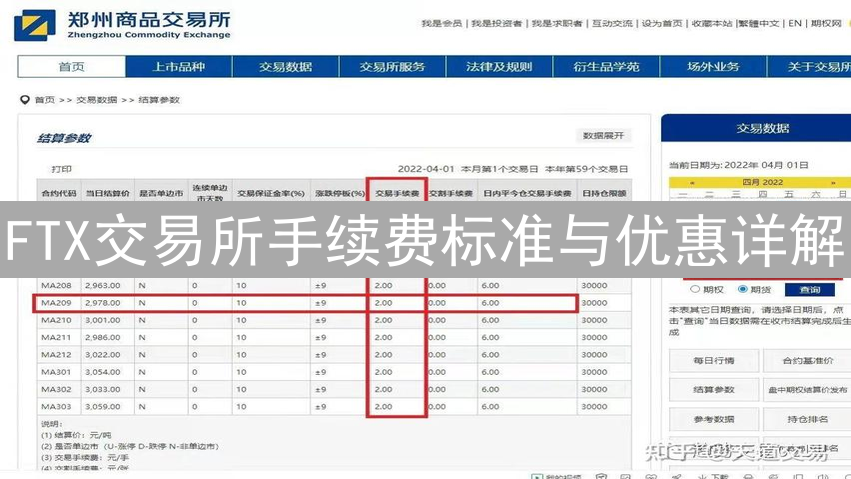
Task: Click the MA211 contract code cell
Action: click(56, 337)
